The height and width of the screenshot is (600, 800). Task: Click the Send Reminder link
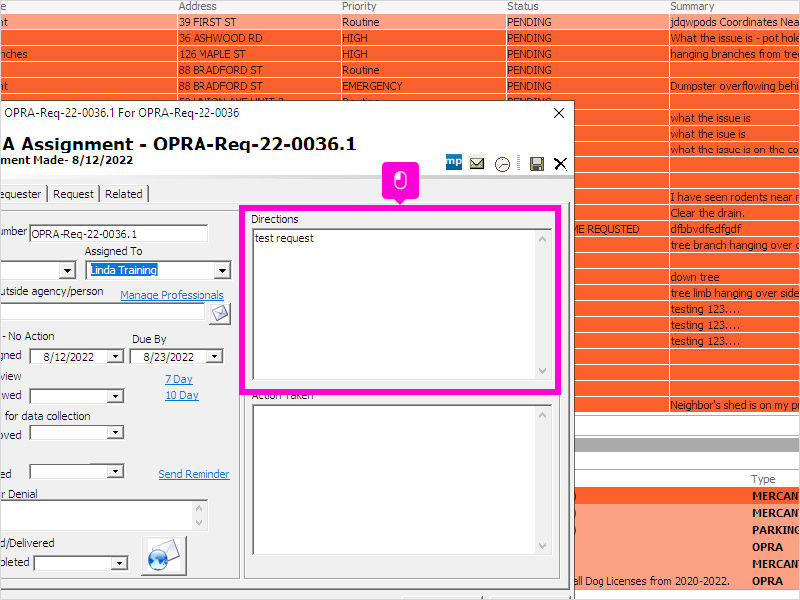tap(194, 474)
